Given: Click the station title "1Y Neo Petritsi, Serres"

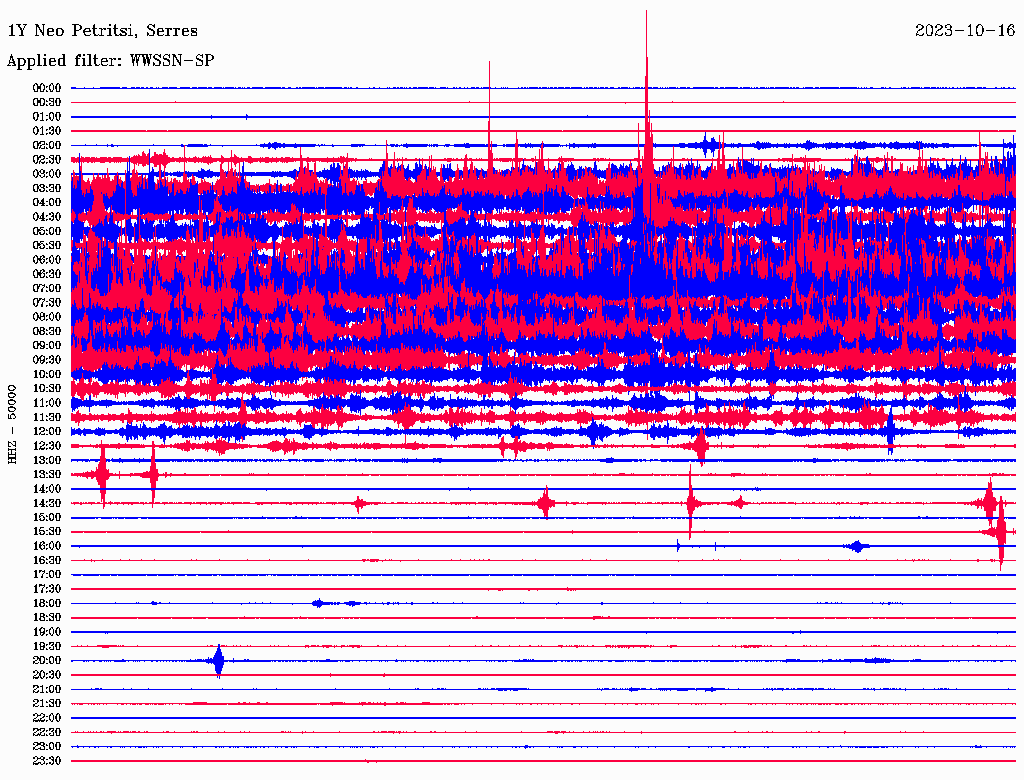Looking at the screenshot, I should pyautogui.click(x=102, y=31).
